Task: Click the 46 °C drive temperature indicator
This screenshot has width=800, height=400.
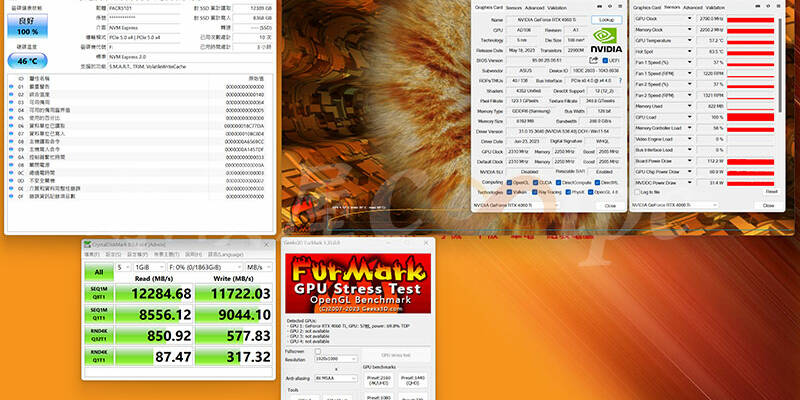Action: (x=28, y=61)
